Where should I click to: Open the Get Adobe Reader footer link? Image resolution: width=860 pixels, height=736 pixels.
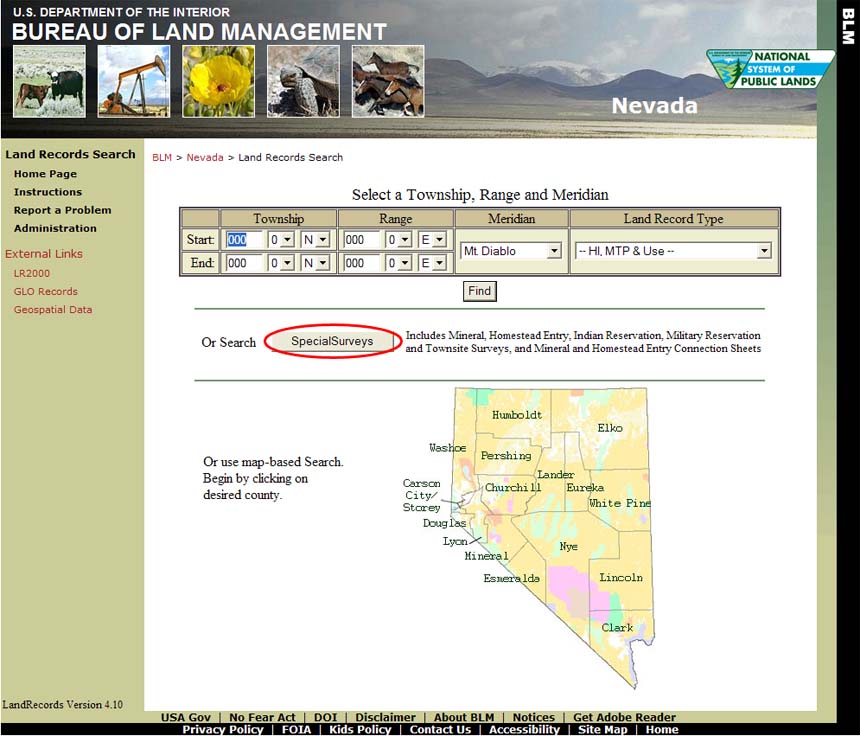click(x=625, y=717)
